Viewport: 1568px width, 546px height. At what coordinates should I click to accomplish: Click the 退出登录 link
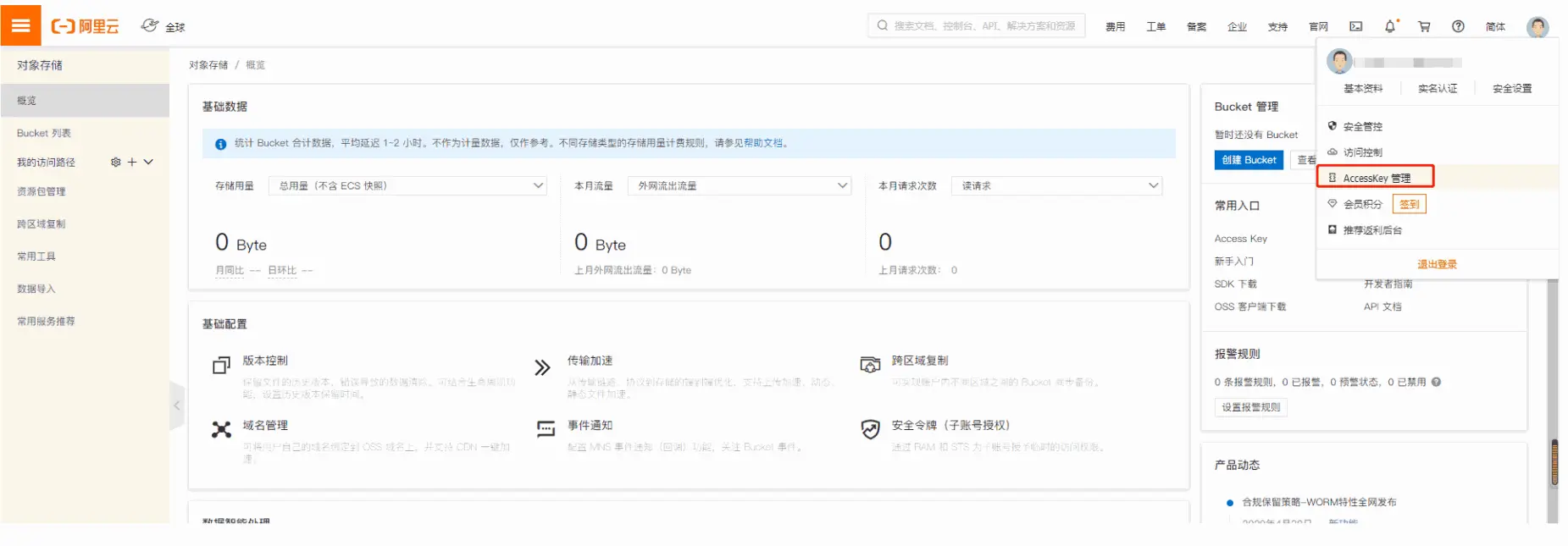coord(1437,264)
